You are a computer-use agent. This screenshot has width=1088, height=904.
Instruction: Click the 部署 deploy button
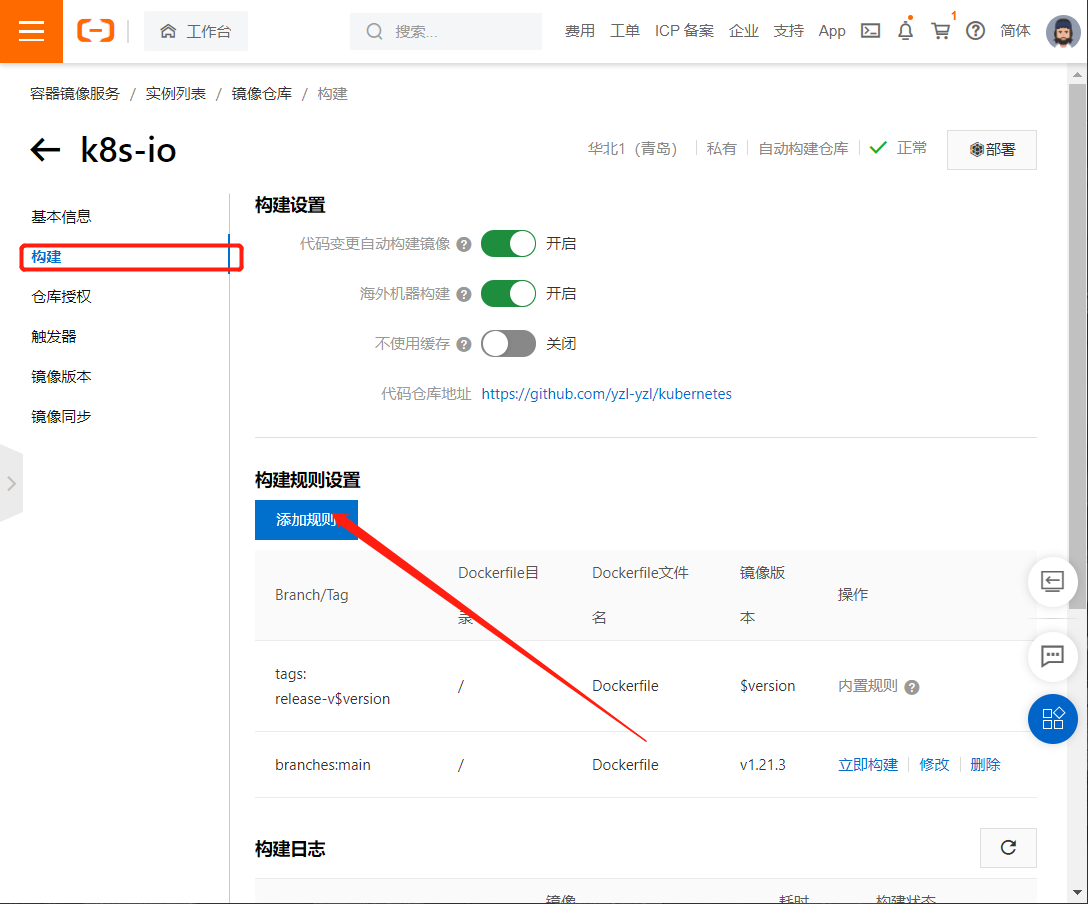[991, 149]
